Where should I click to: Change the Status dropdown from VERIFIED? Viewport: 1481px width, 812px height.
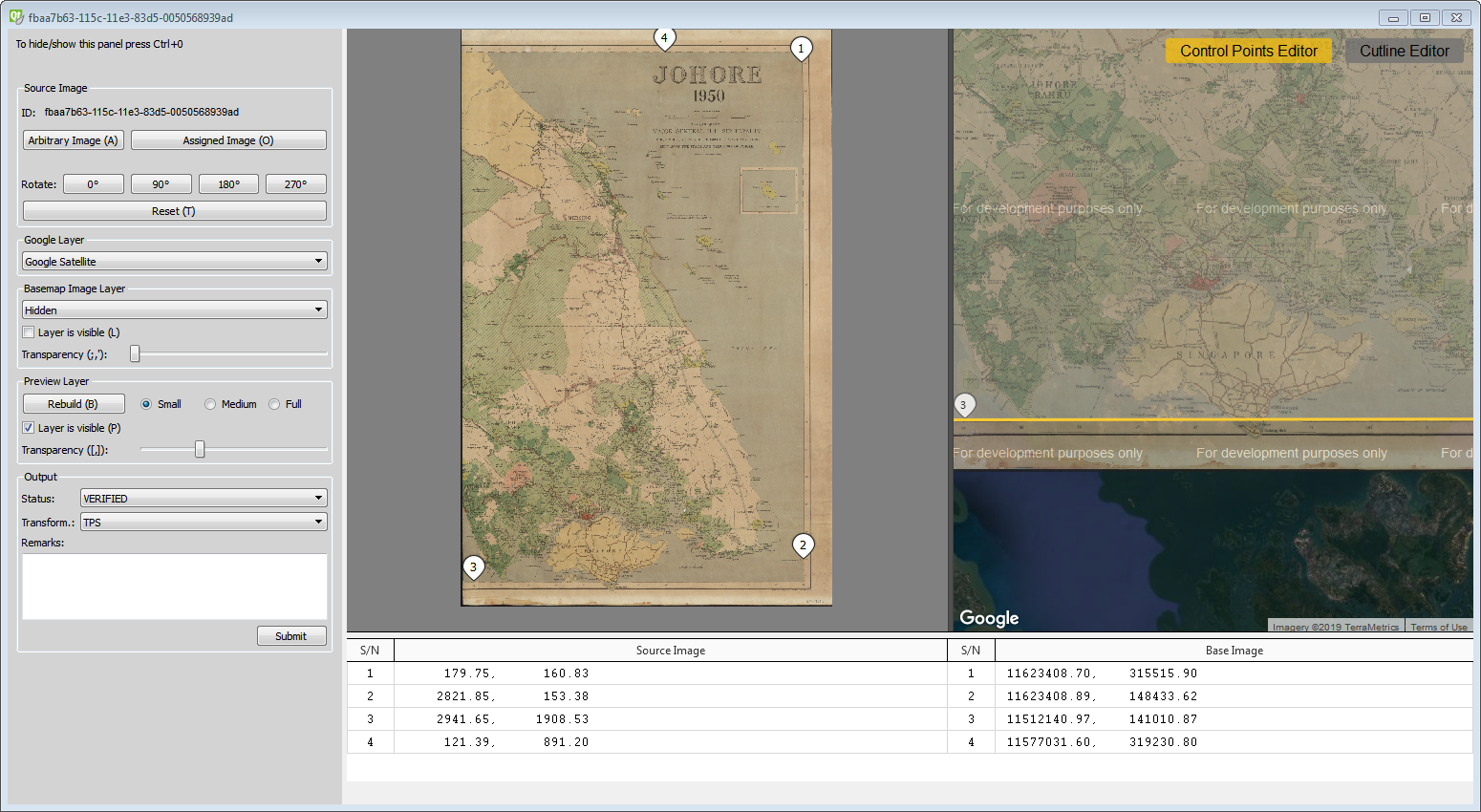[203, 498]
